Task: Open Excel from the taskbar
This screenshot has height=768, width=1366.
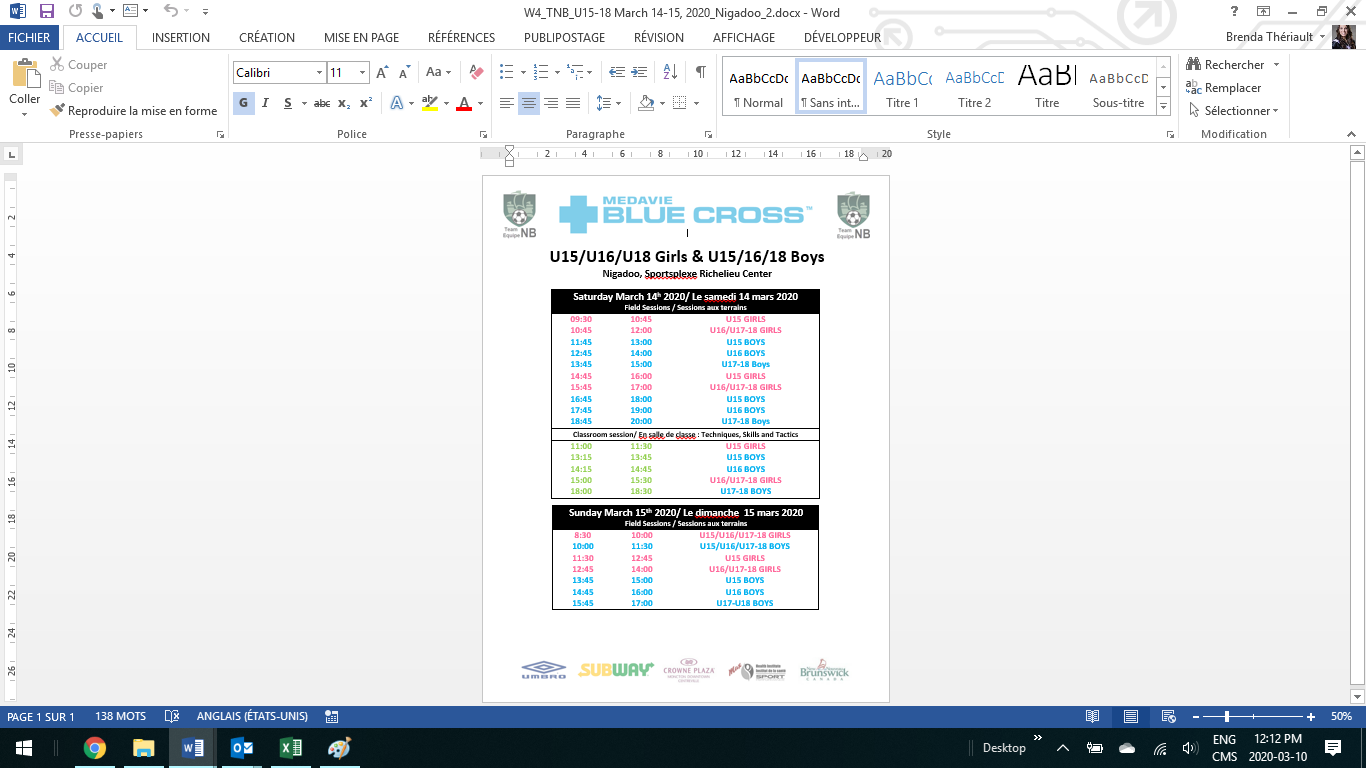Action: [290, 748]
